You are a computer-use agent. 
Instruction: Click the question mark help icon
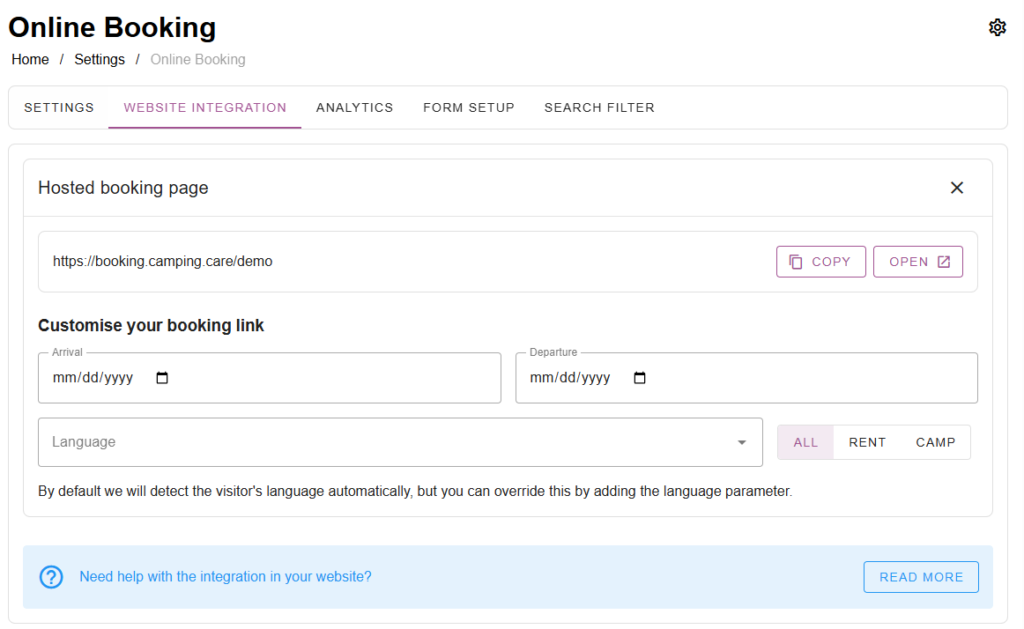[x=51, y=577]
